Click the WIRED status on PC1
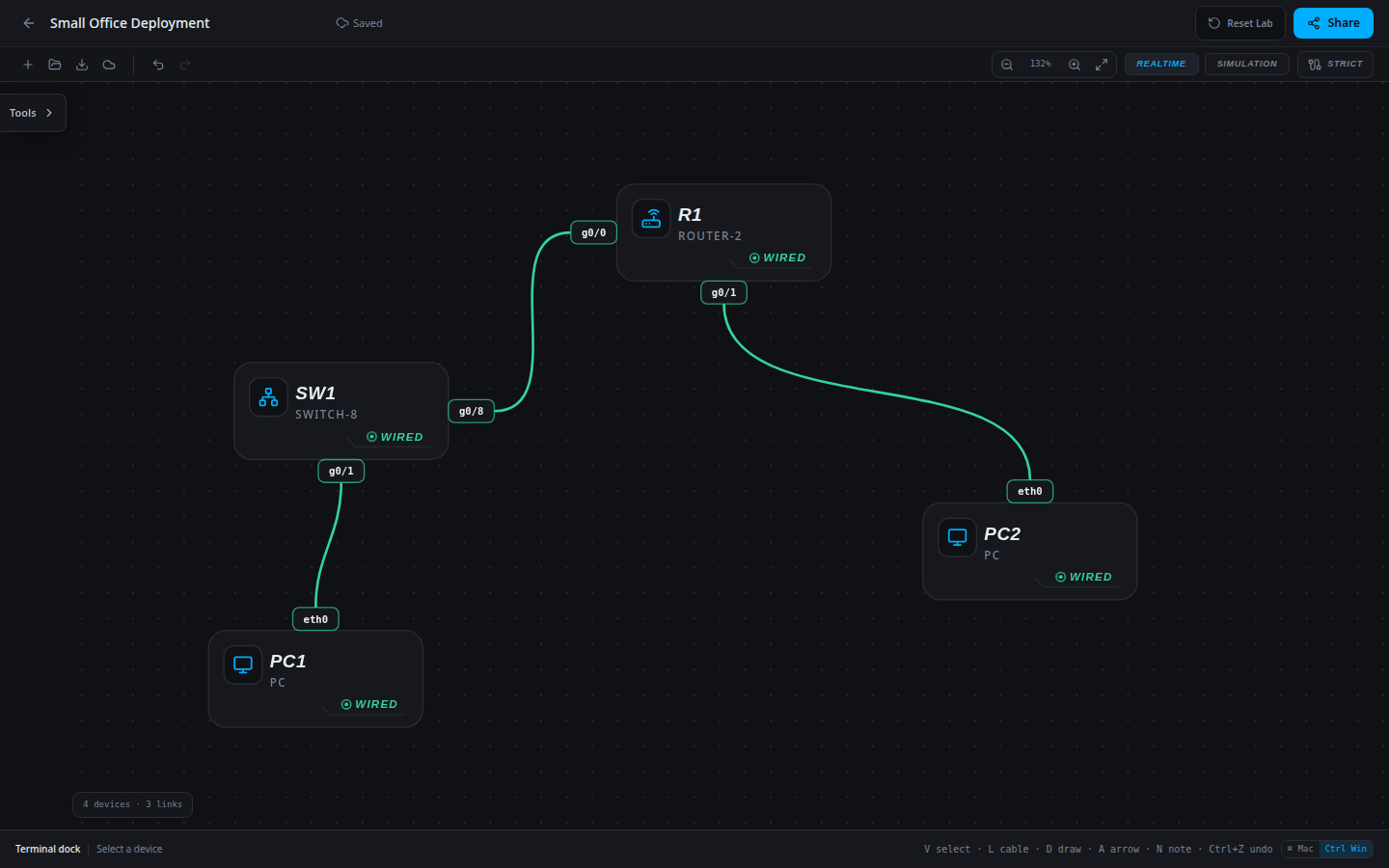The image size is (1389, 868). click(369, 704)
